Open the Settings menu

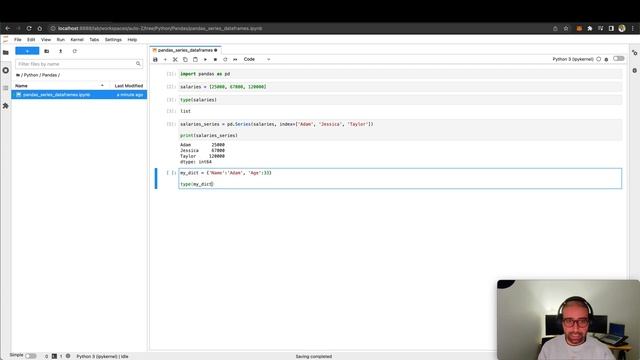(x=113, y=40)
